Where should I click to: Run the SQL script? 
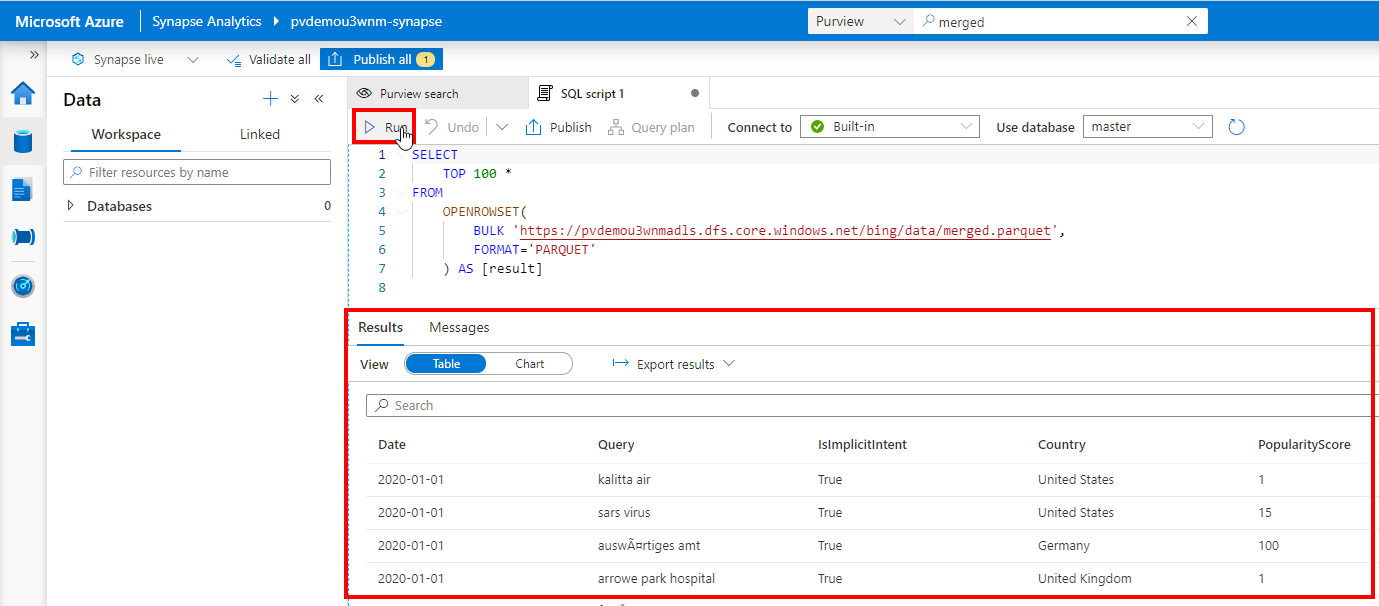point(385,127)
